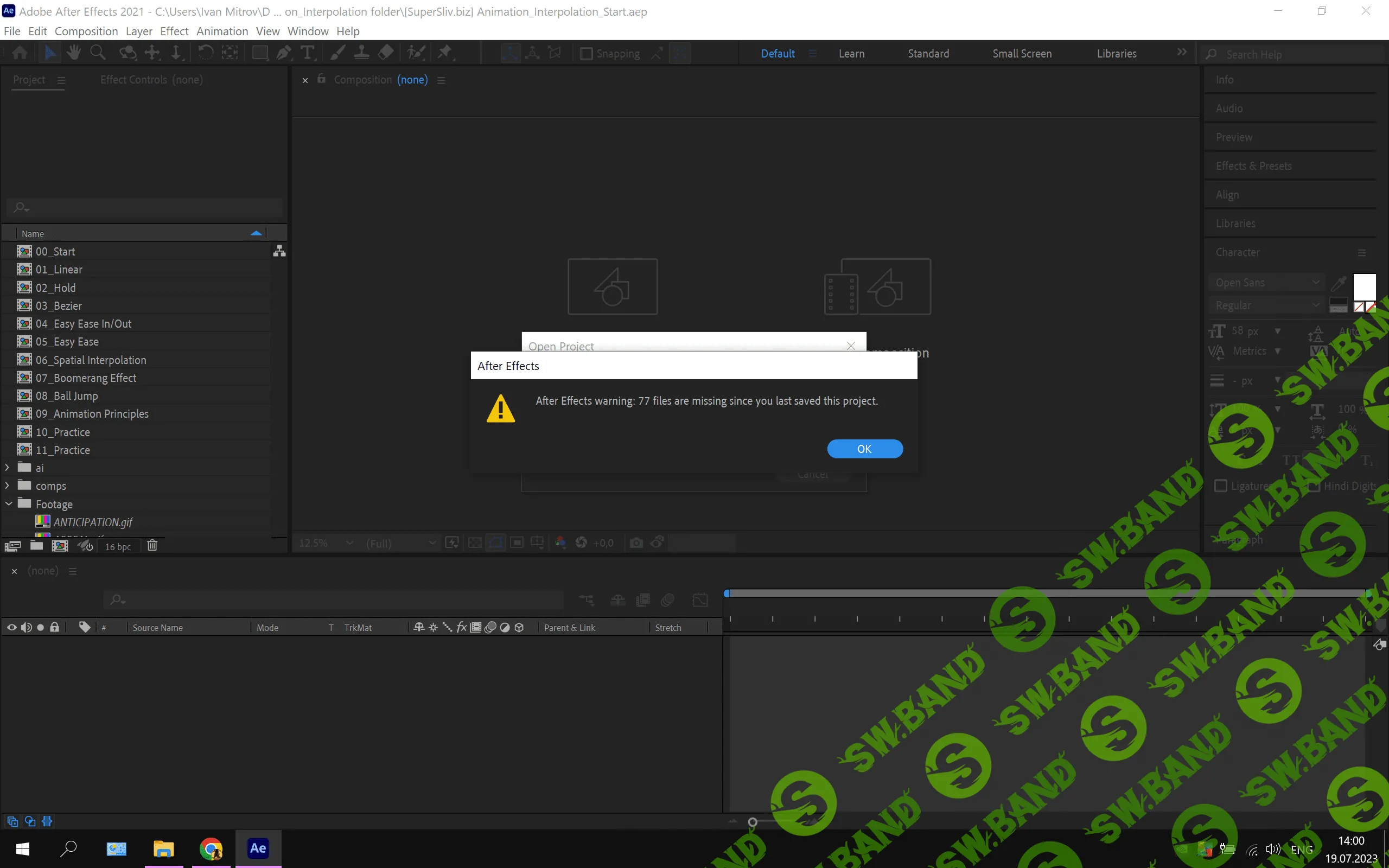Viewport: 1389px width, 868px height.
Task: Collapse the Footage folder
Action: 8,503
